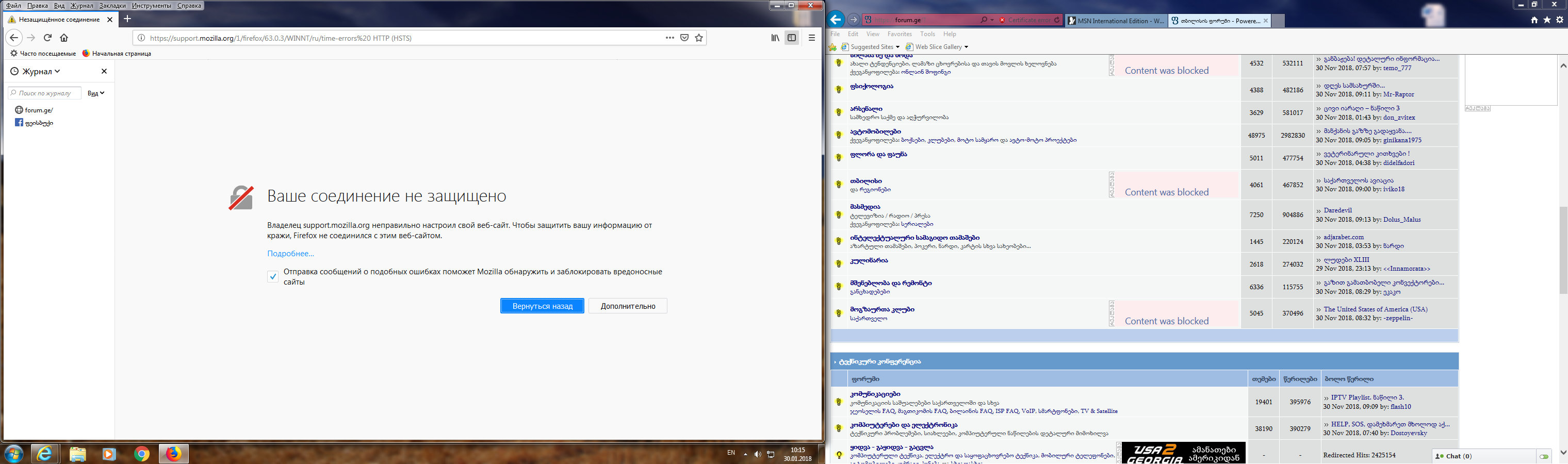Expand Suggested Sites dropdown arrow

(x=897, y=47)
